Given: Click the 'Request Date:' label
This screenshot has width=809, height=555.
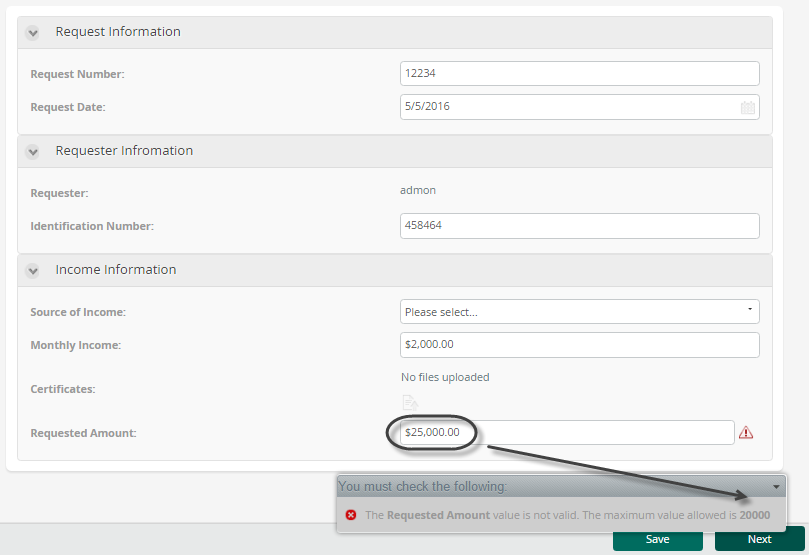Looking at the screenshot, I should pos(68,107).
